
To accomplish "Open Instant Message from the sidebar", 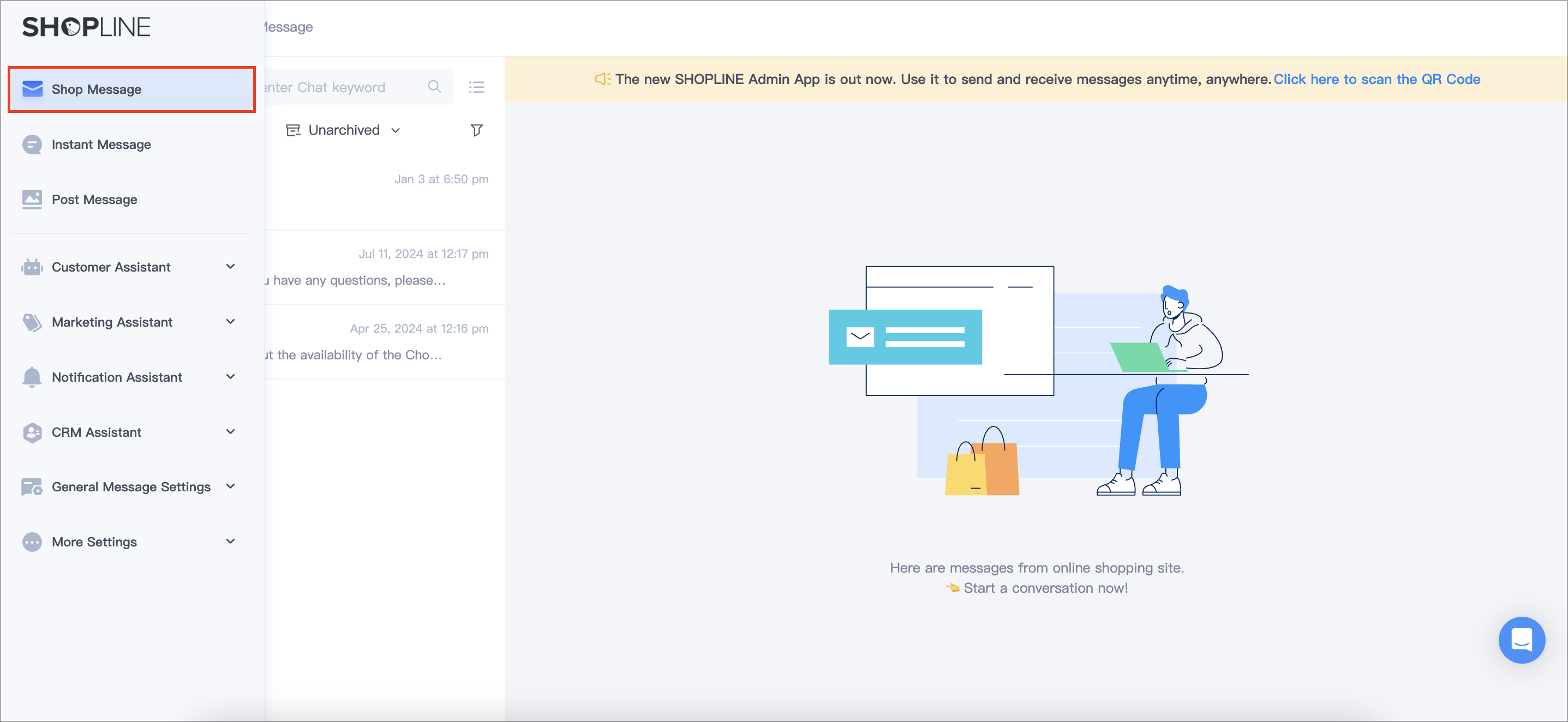I will 100,144.
